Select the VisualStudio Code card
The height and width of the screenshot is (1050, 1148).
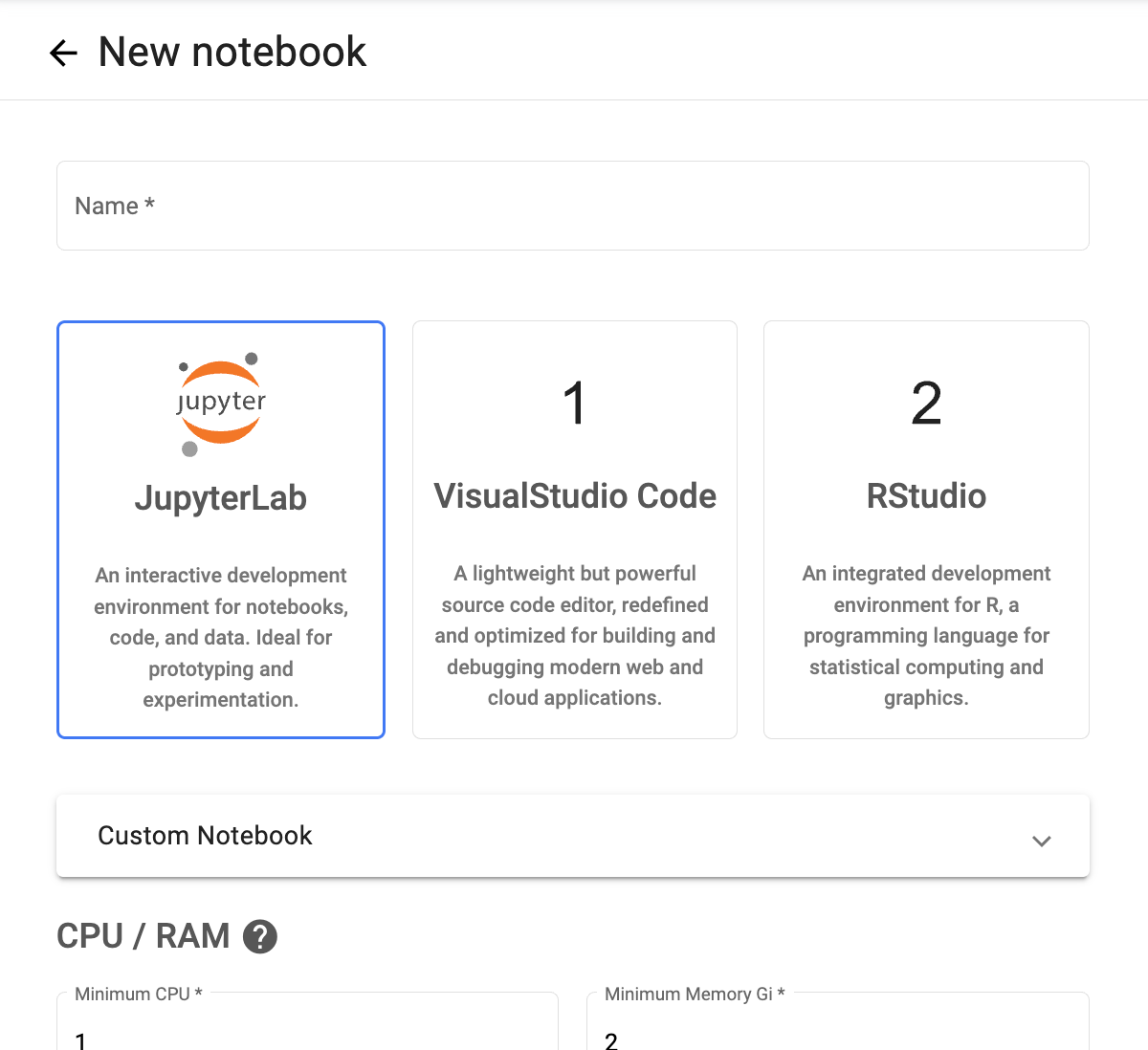tap(575, 530)
